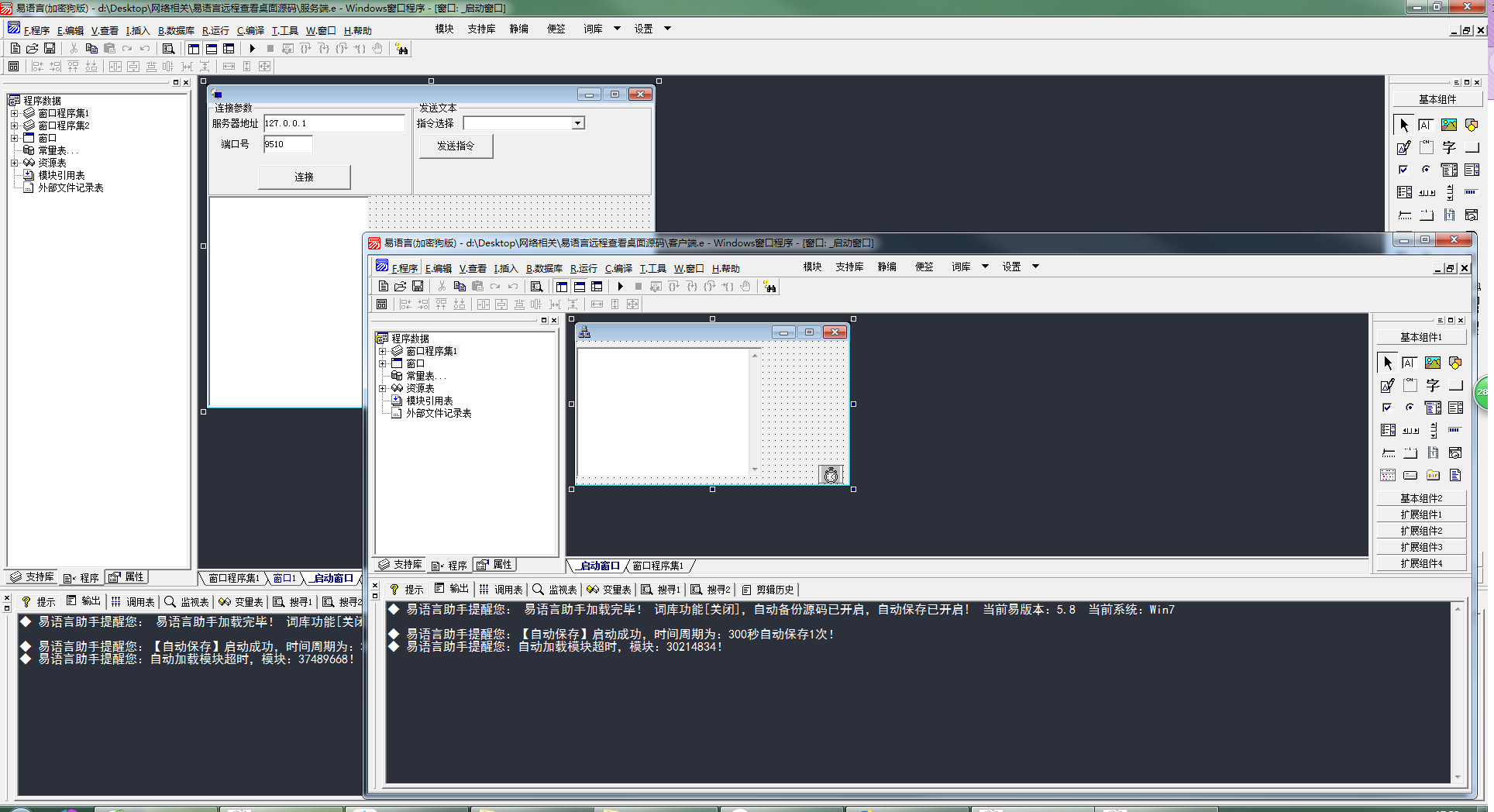Select the check box component in the server component box
Viewport: 1494px width, 812px height.
coord(1403,170)
